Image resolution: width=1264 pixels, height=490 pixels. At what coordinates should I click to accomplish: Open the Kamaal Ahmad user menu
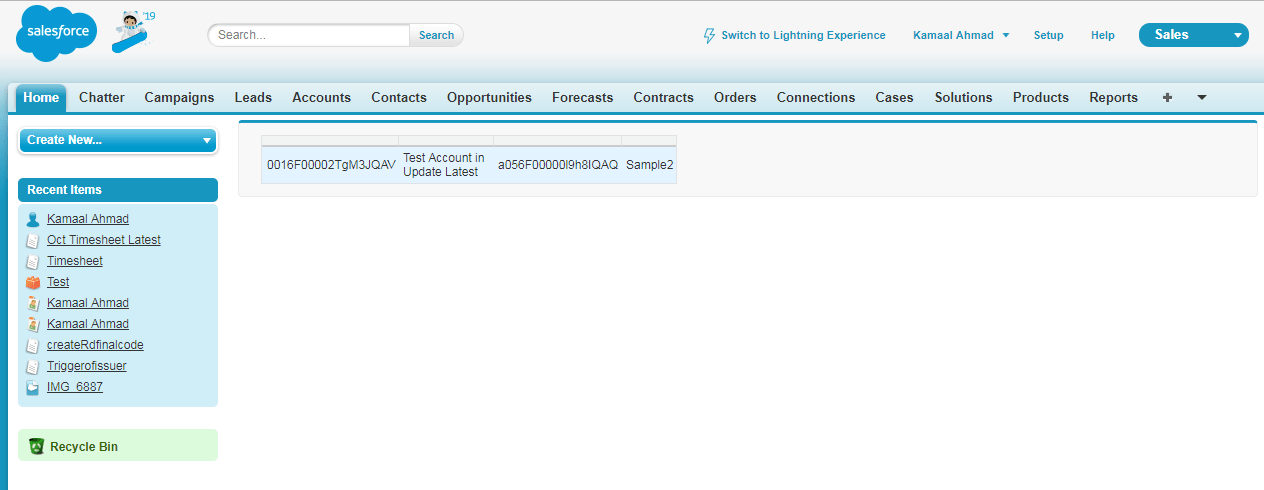960,35
